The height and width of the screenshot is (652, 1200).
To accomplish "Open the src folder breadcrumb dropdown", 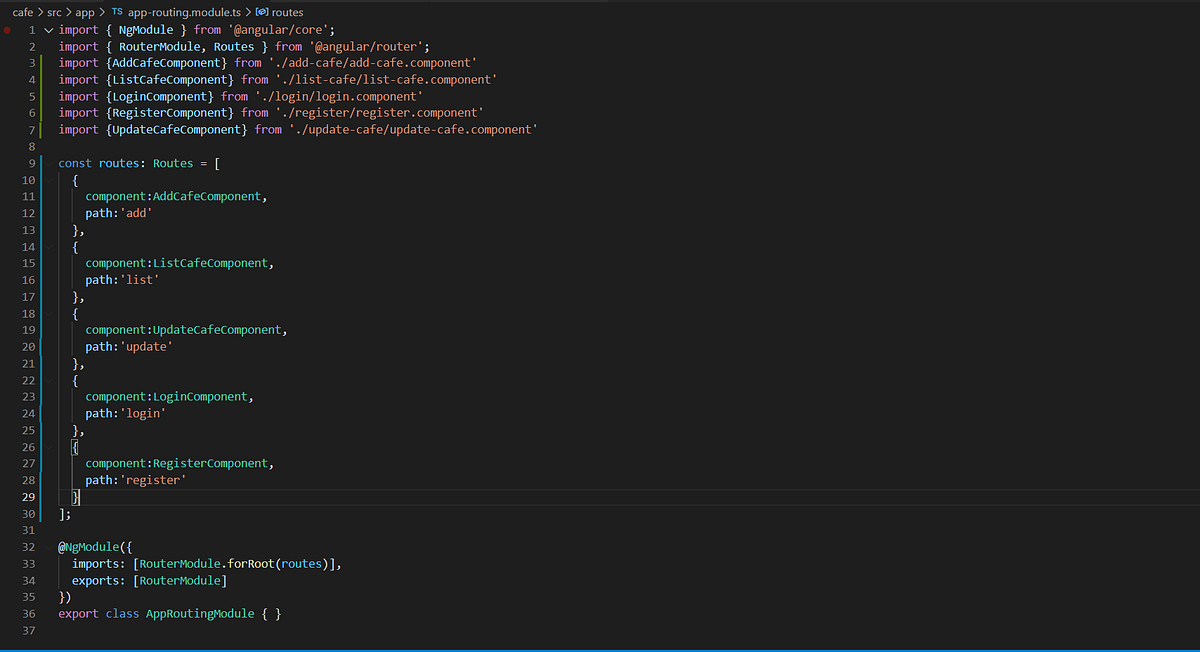I will tap(55, 12).
